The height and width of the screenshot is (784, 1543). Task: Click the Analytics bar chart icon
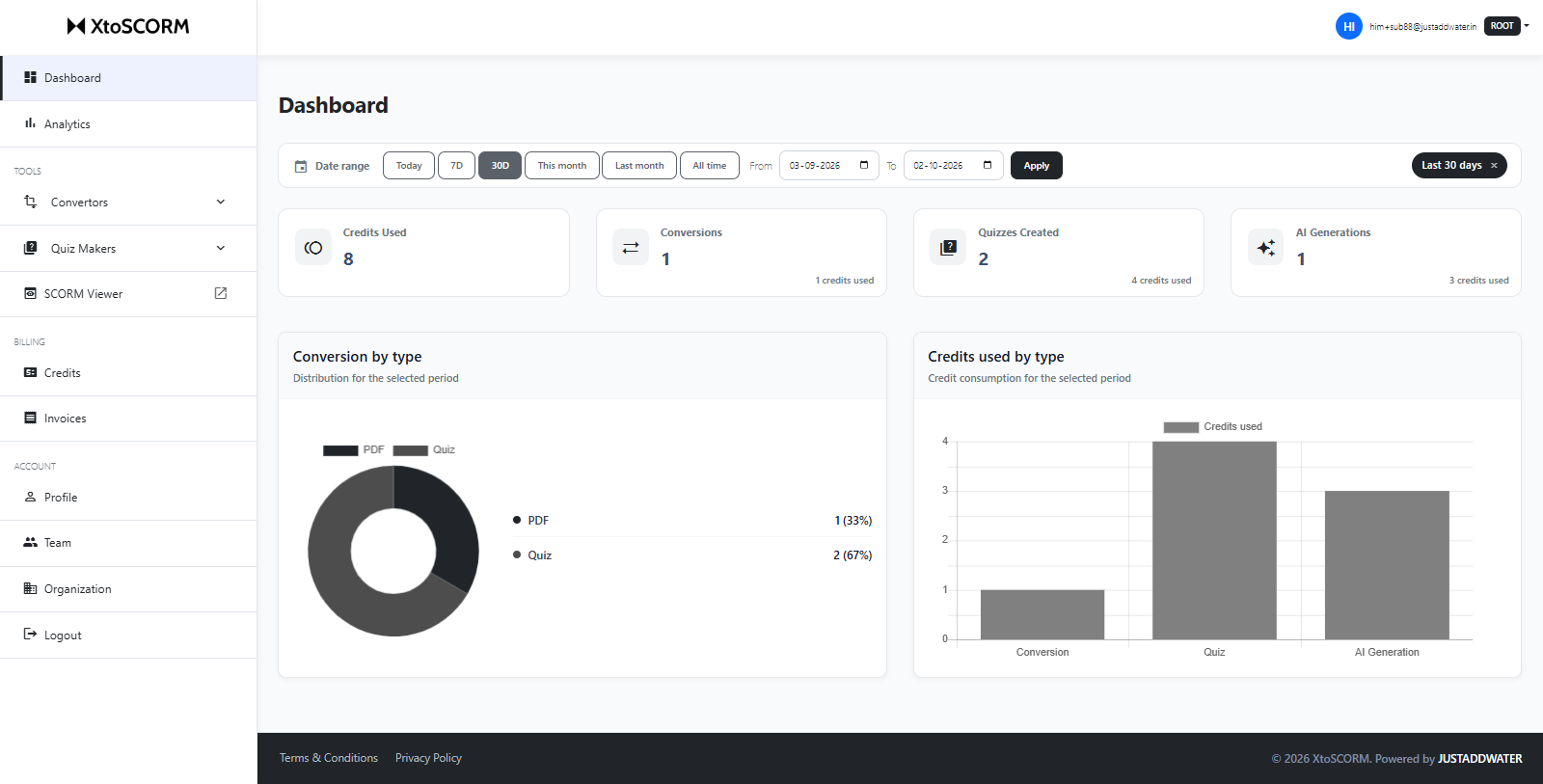pos(30,123)
